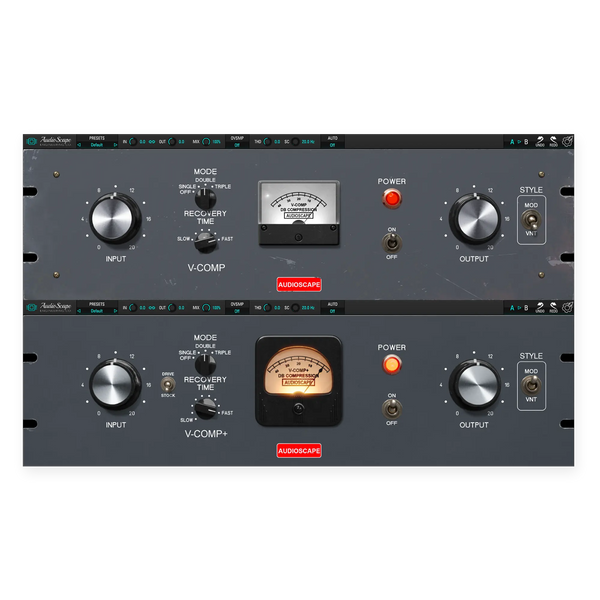Click the MIX knob on V-COMP+ toolbar

[x=206, y=308]
